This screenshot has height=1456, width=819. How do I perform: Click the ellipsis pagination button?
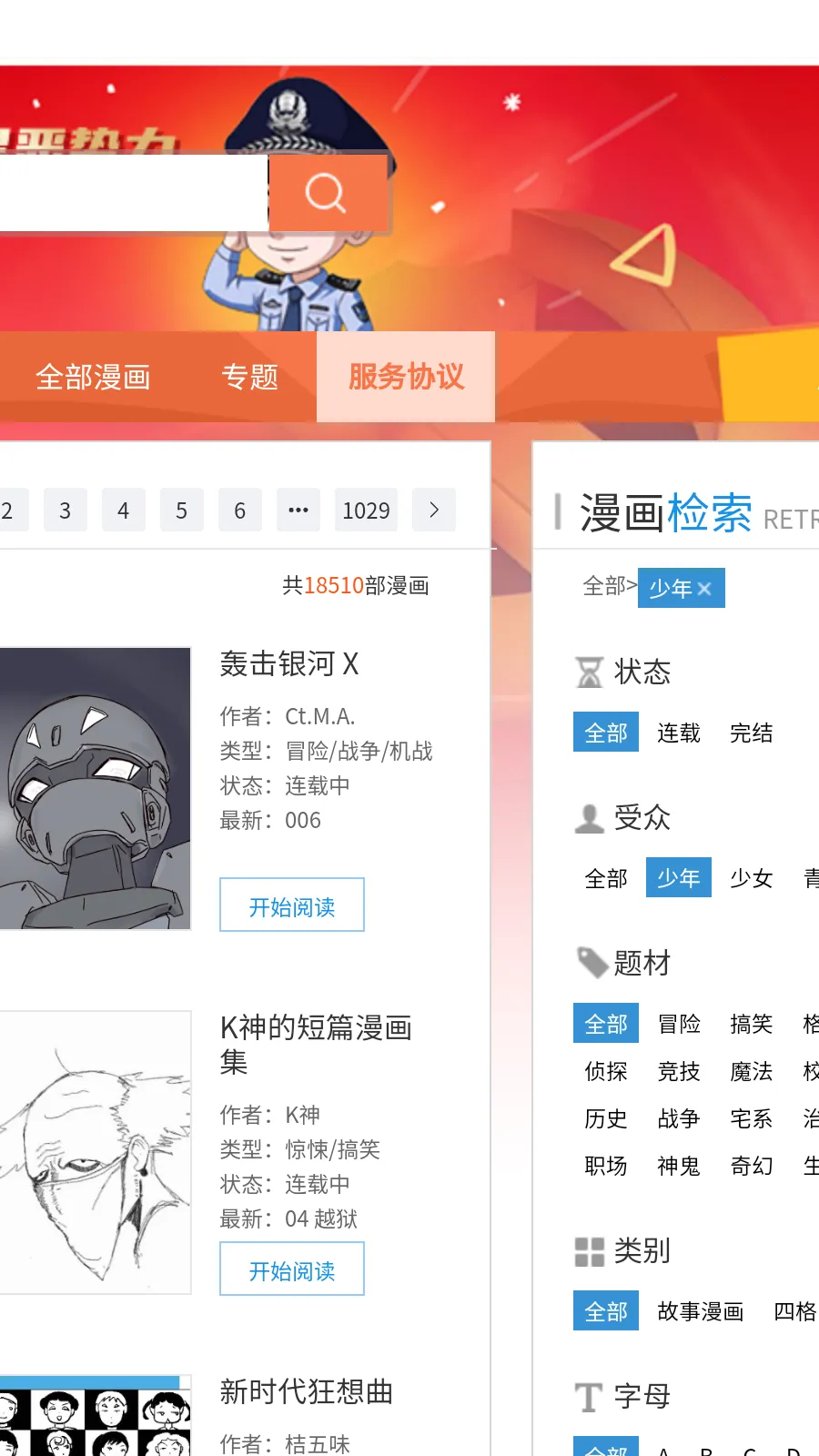[x=298, y=510]
